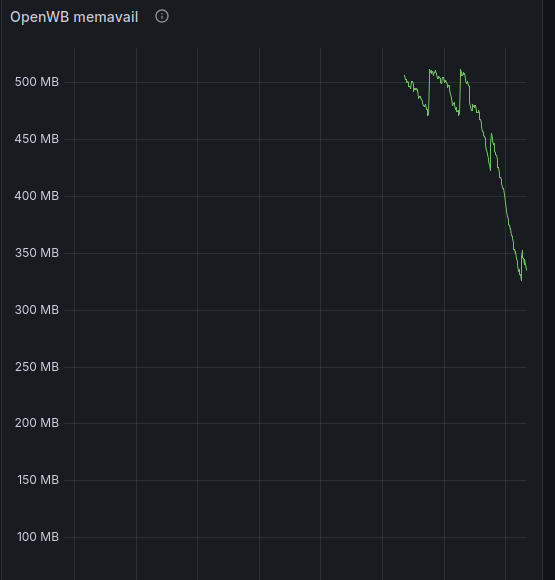Click the final spike near 350 MB on the line
This screenshot has height=580, width=555.
click(522, 251)
